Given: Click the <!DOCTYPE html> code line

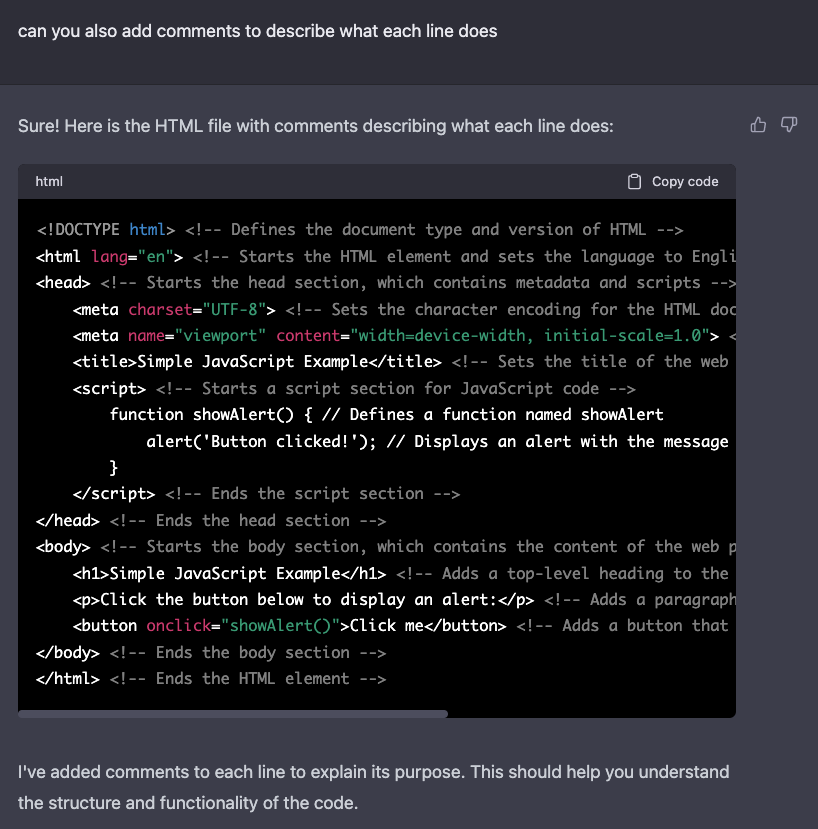Looking at the screenshot, I should pos(360,229).
